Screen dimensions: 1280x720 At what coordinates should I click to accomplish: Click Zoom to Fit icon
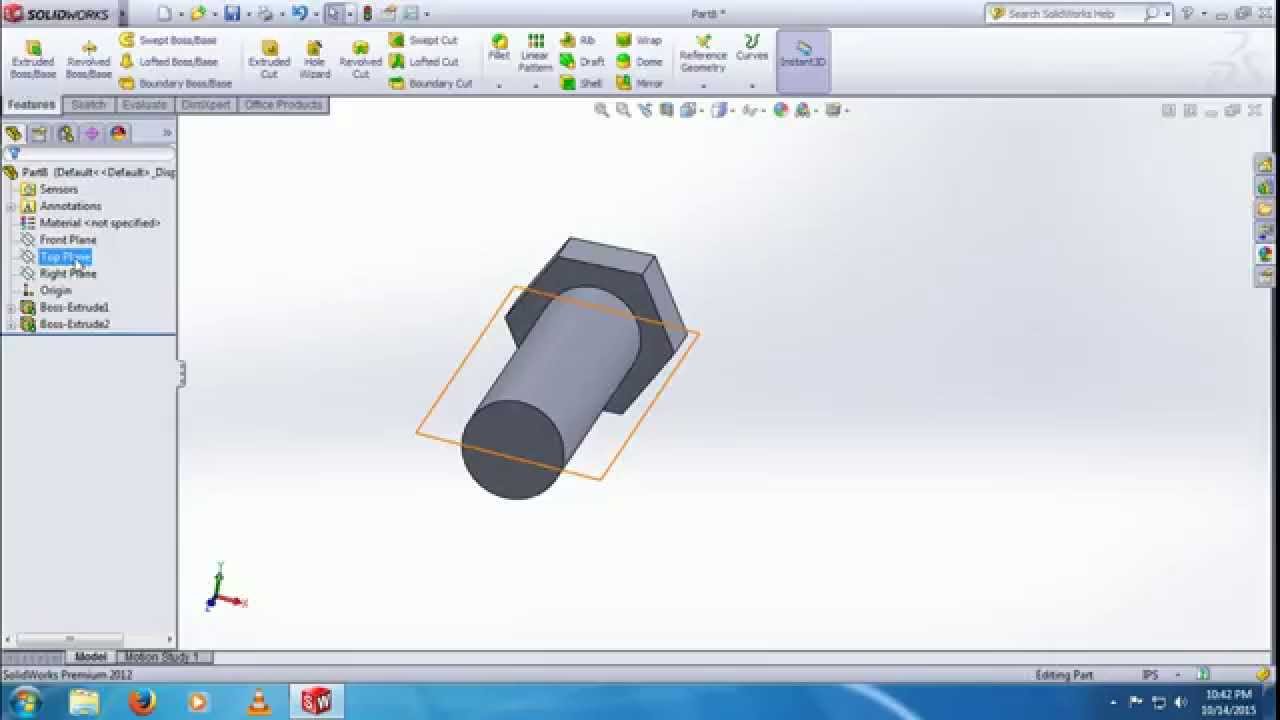pos(602,110)
